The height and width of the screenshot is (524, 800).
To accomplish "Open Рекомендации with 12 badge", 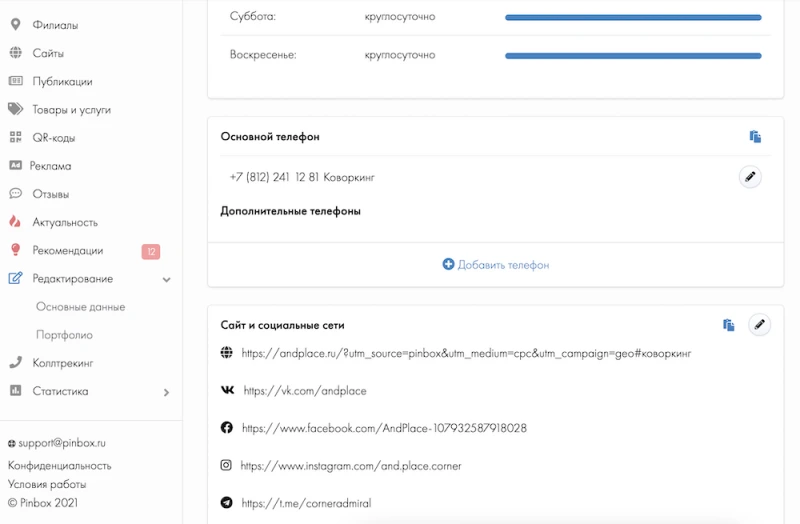I will point(67,251).
